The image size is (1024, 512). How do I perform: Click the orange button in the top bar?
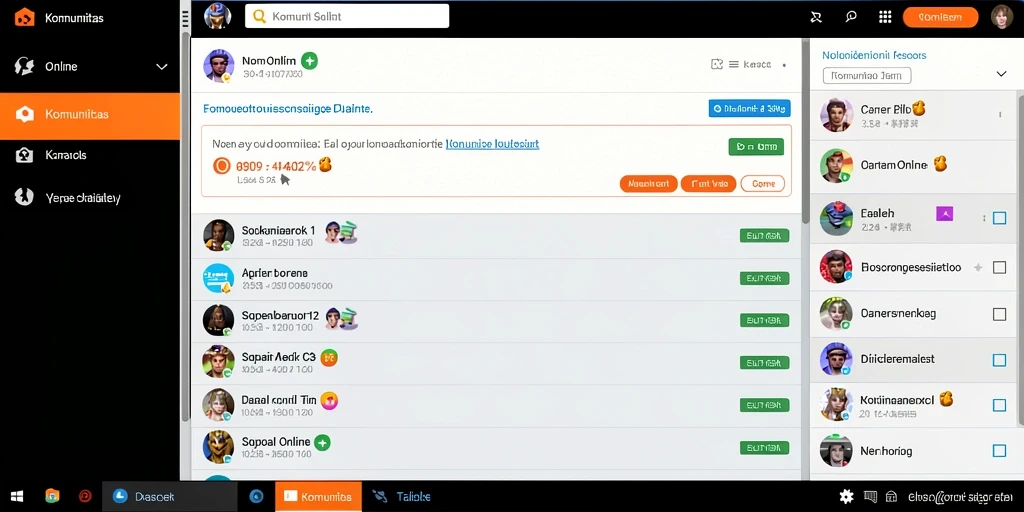pos(940,18)
